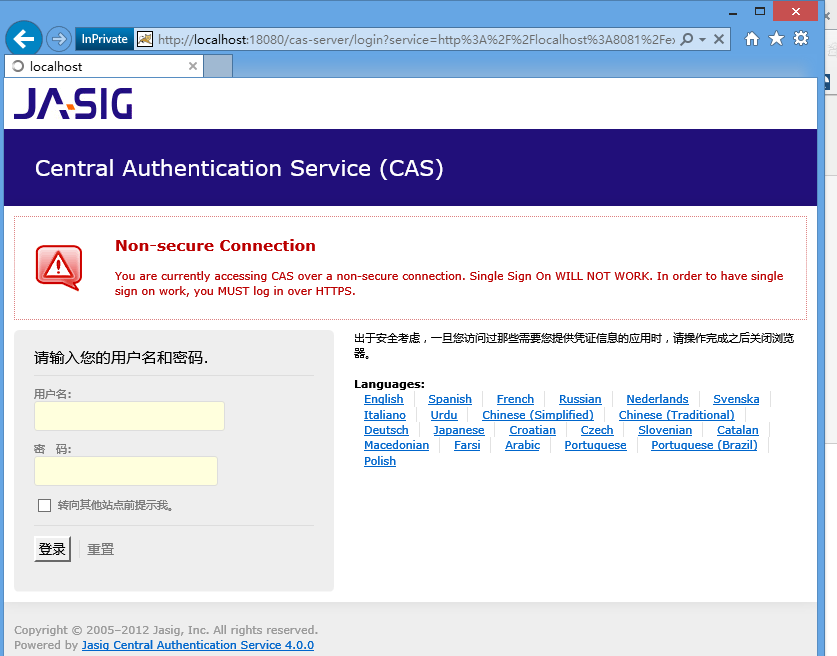Image resolution: width=837 pixels, height=656 pixels.
Task: Close the localhost tab
Action: tap(193, 66)
